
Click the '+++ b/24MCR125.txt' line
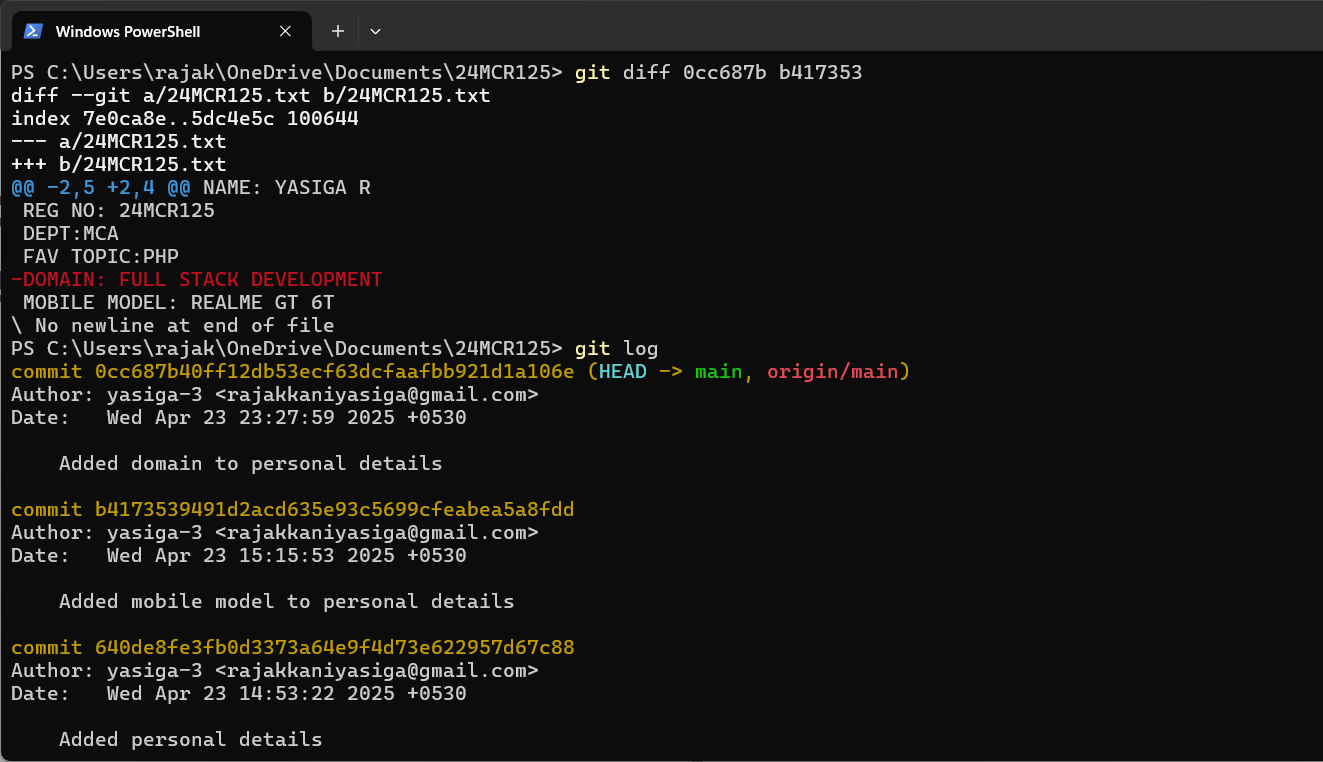coord(119,165)
